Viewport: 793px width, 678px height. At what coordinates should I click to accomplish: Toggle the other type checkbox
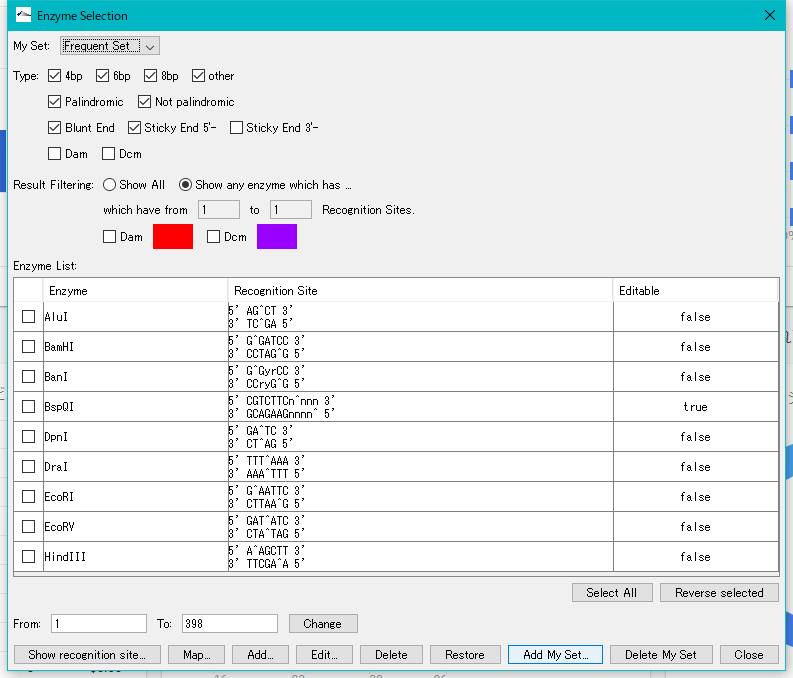(x=198, y=76)
